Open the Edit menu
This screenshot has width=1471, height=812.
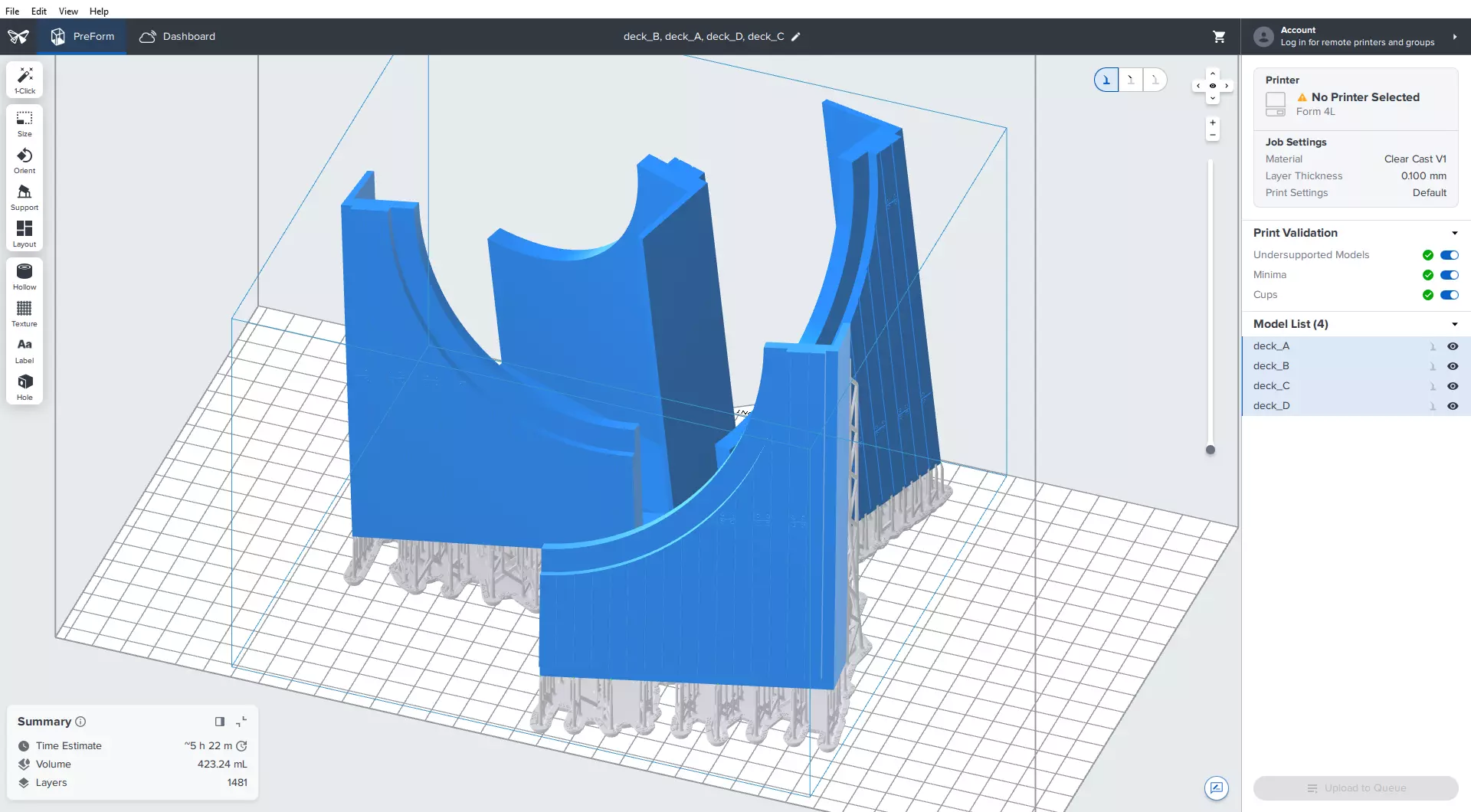[39, 11]
